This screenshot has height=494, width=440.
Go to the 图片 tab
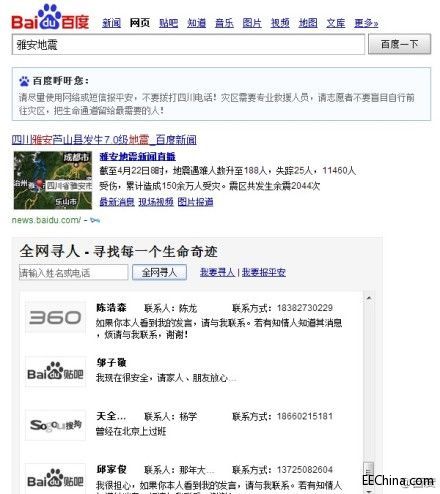(x=252, y=23)
